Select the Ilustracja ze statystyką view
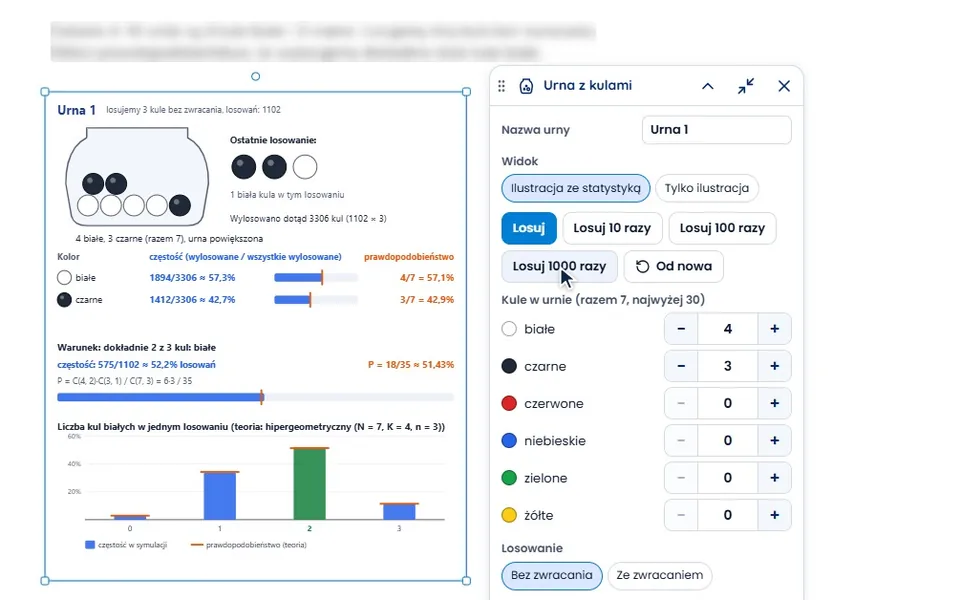Image resolution: width=960 pixels, height=600 pixels. (576, 188)
